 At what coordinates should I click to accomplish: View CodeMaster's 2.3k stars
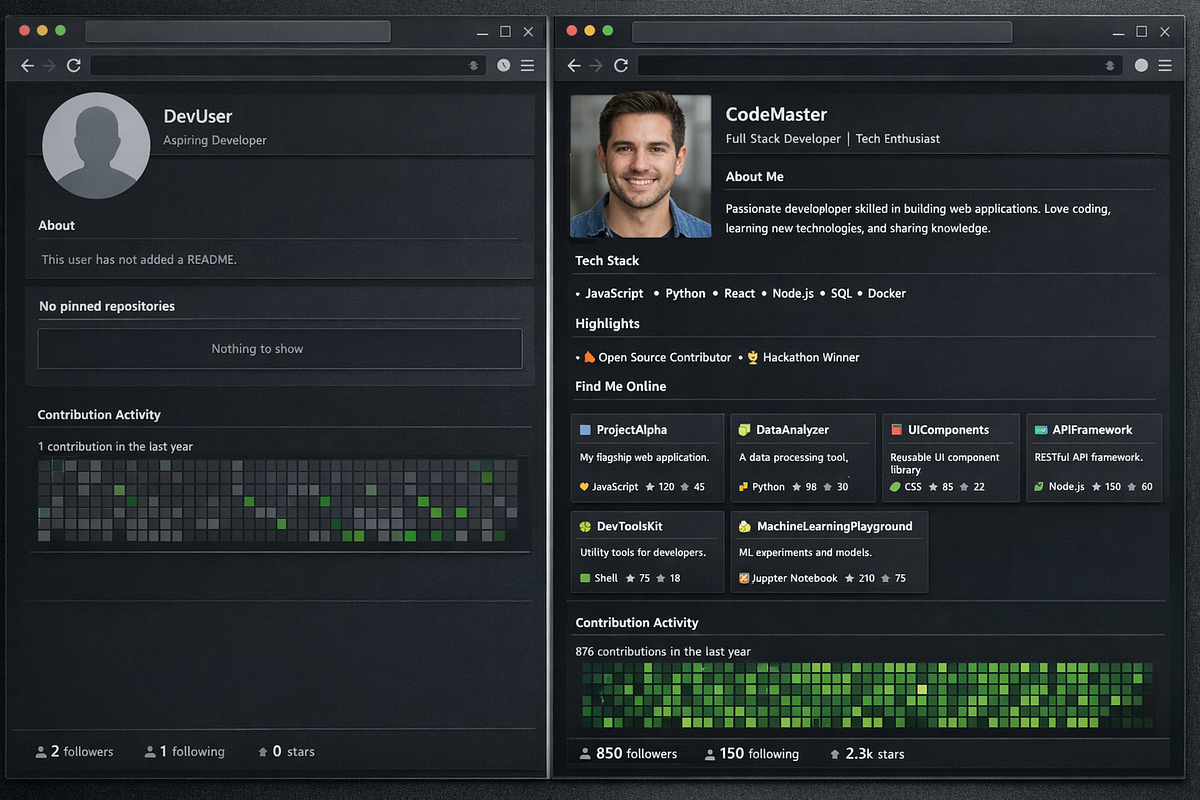[x=867, y=754]
